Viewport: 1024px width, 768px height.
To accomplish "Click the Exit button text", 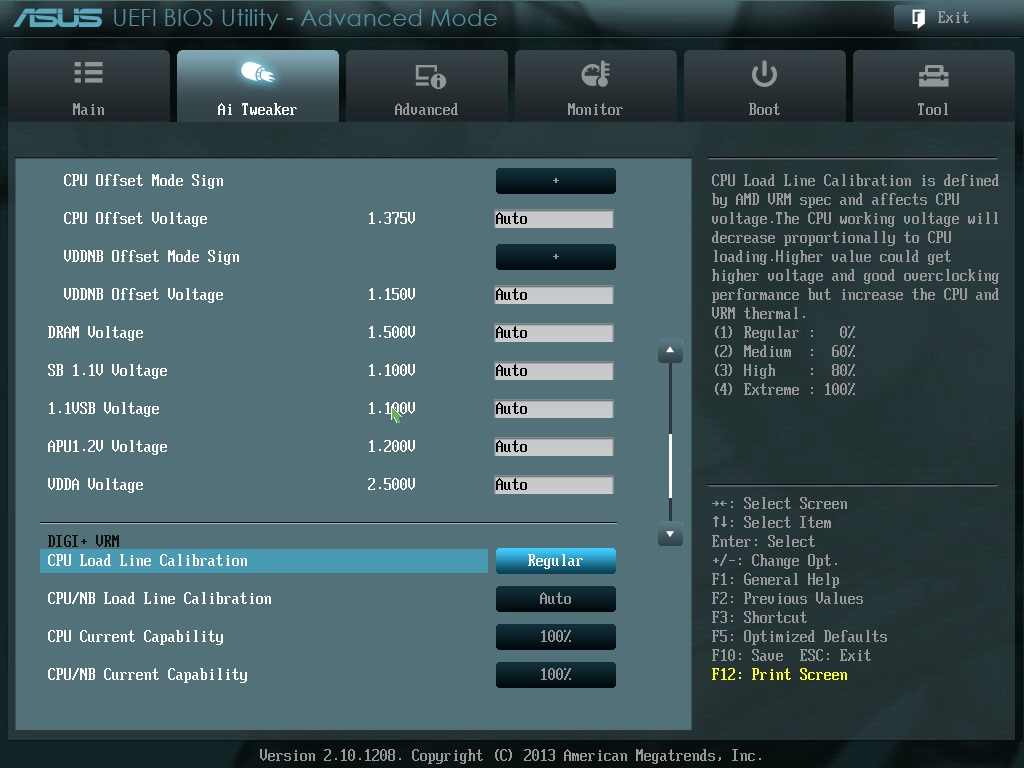I will tap(953, 18).
